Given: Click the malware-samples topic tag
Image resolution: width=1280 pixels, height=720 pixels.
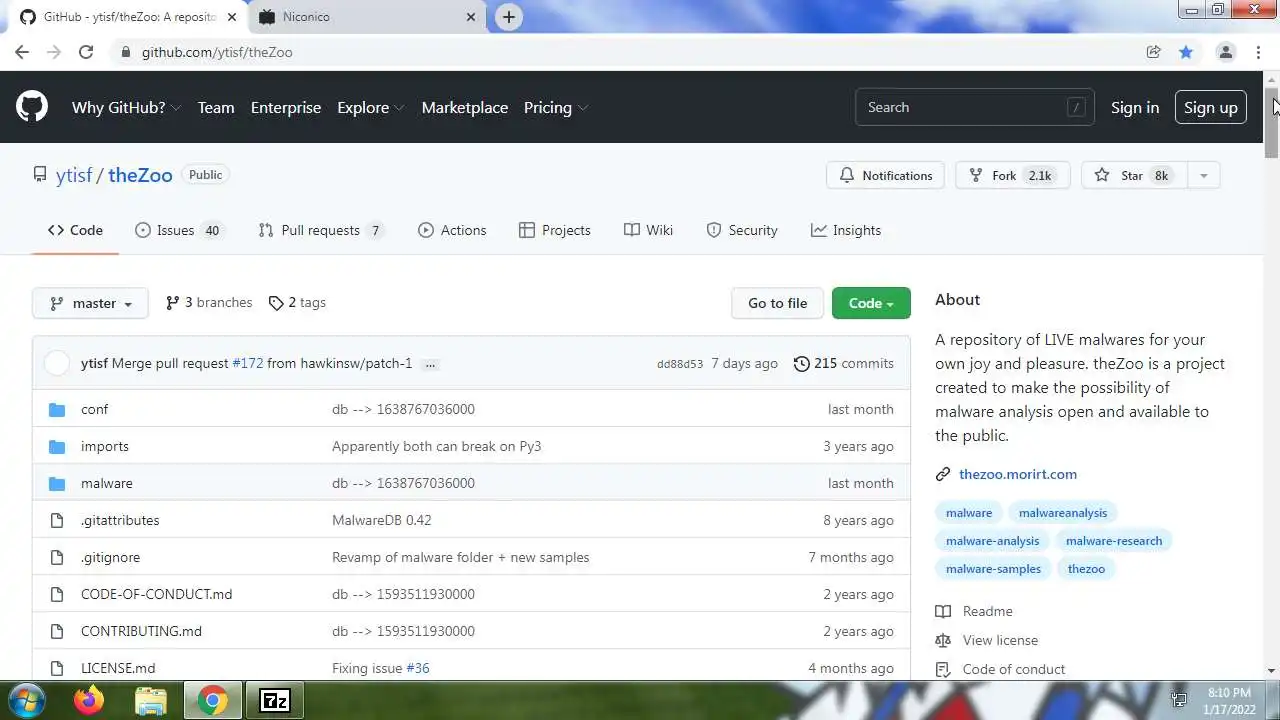Looking at the screenshot, I should 994,569.
